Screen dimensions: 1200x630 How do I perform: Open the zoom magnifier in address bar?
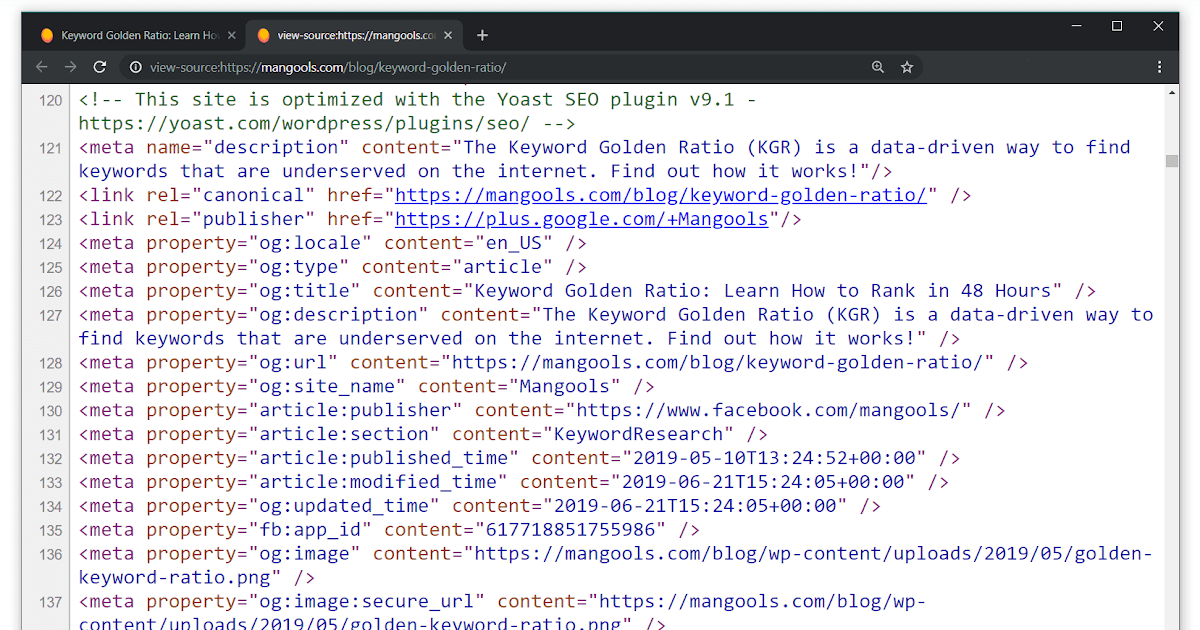pyautogui.click(x=878, y=67)
